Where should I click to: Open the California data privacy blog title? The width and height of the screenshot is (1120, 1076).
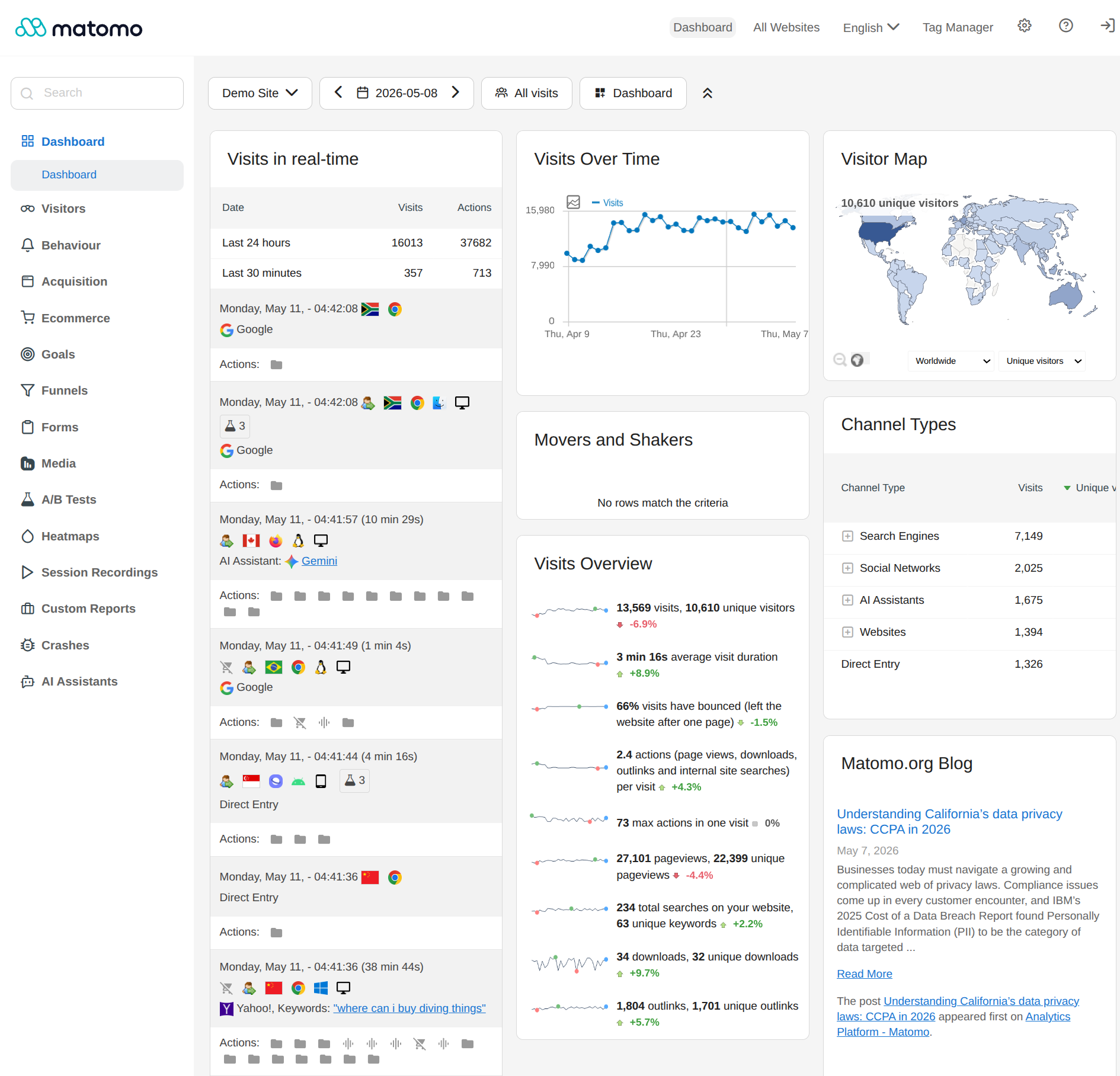pyautogui.click(x=949, y=821)
